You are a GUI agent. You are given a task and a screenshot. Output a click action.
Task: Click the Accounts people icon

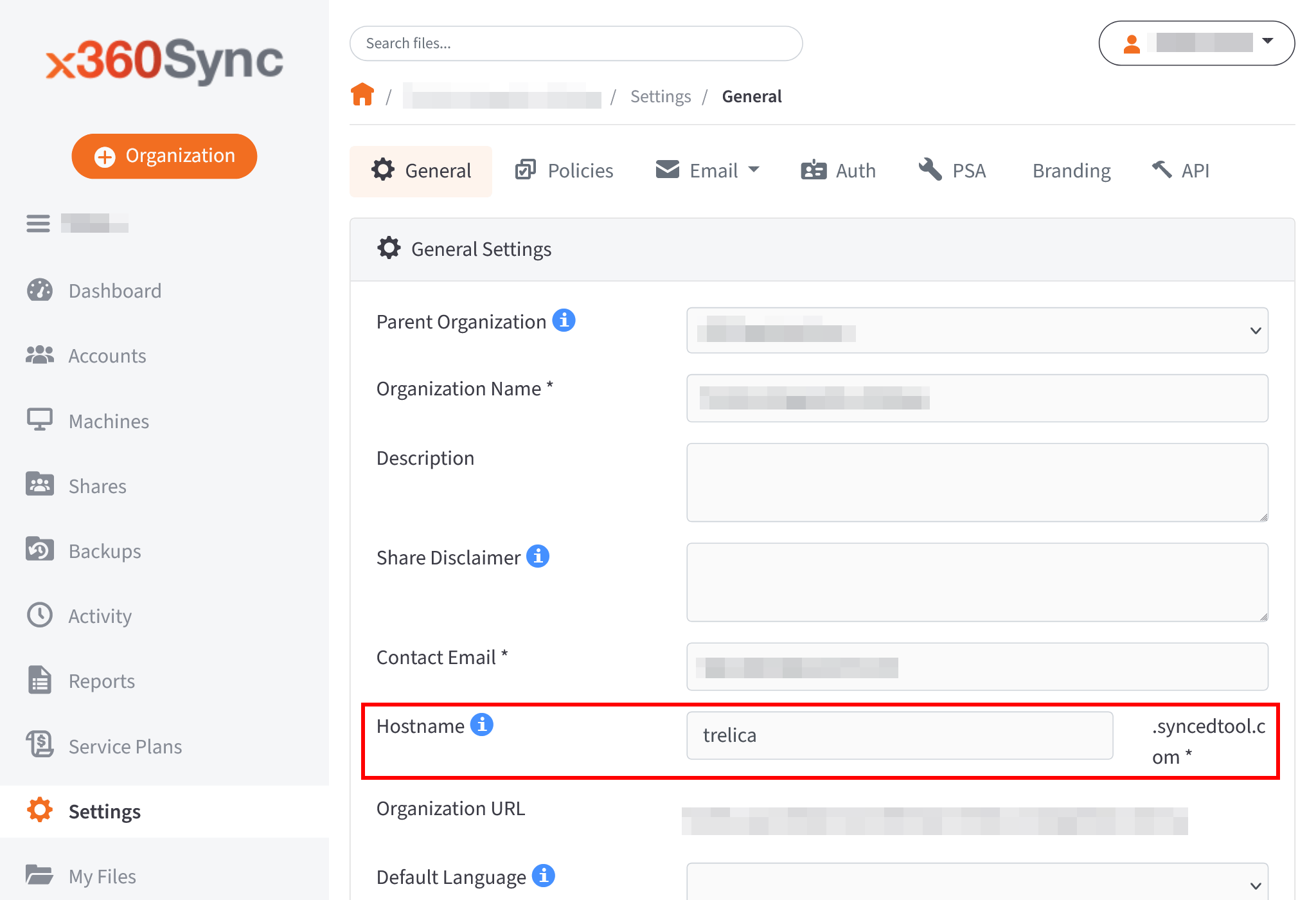click(40, 355)
